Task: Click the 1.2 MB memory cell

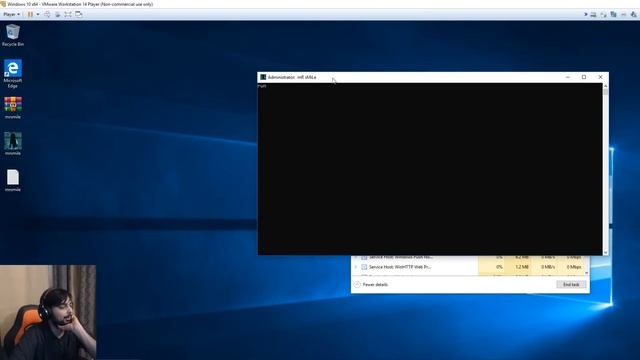Action: (518, 267)
